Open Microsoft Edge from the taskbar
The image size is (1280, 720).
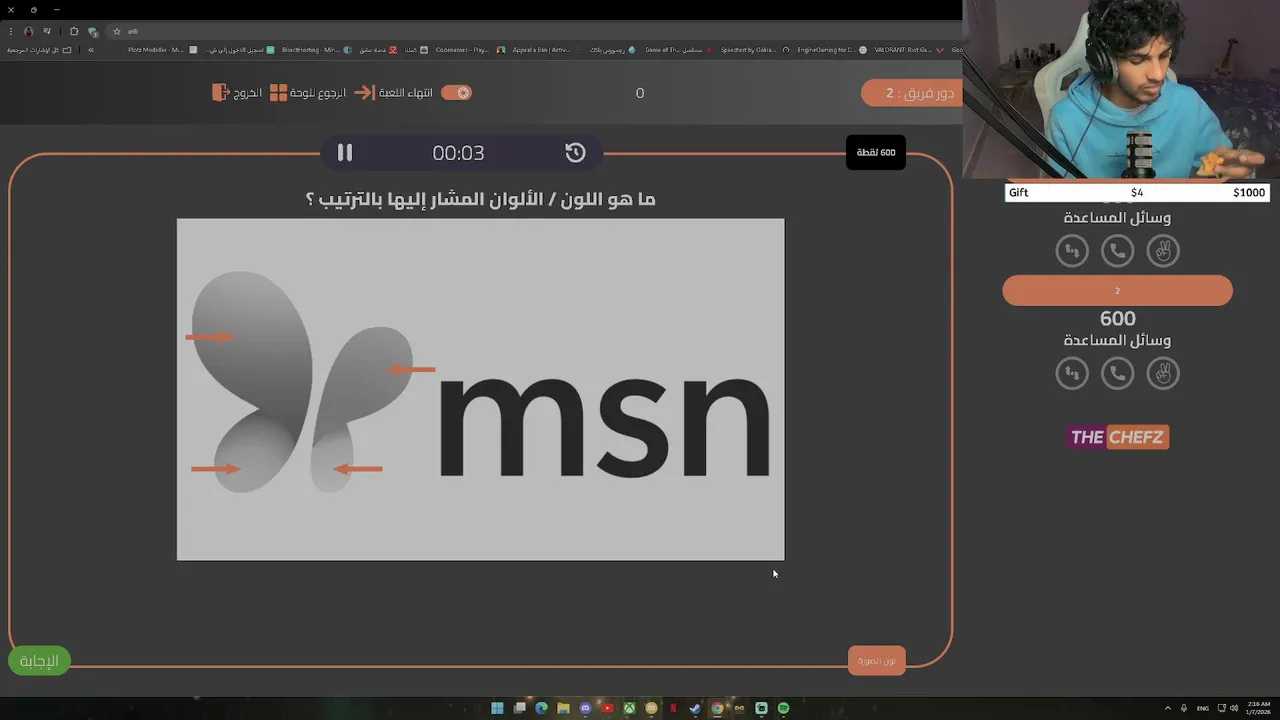click(541, 708)
